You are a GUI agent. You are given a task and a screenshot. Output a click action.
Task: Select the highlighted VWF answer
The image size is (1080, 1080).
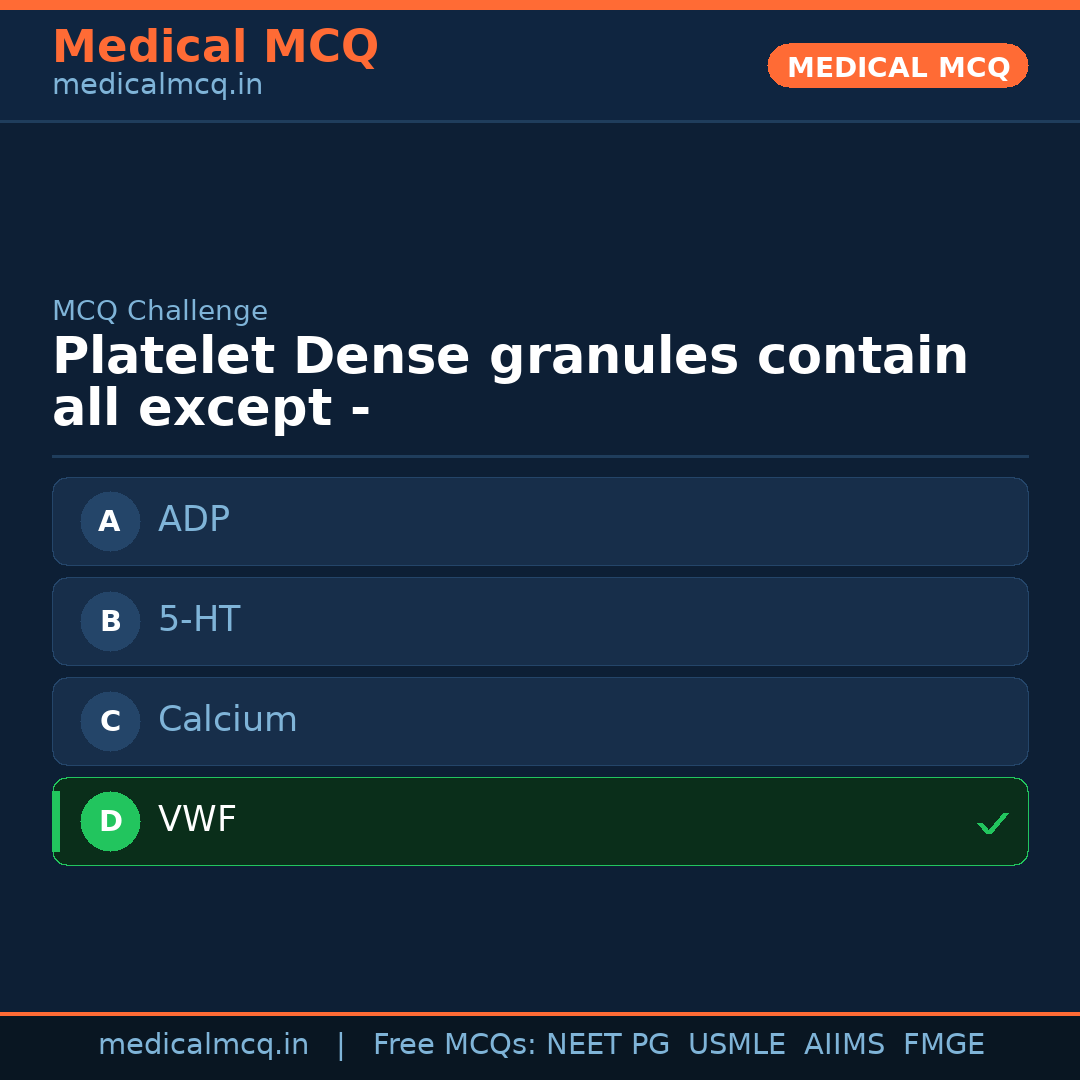pos(540,821)
